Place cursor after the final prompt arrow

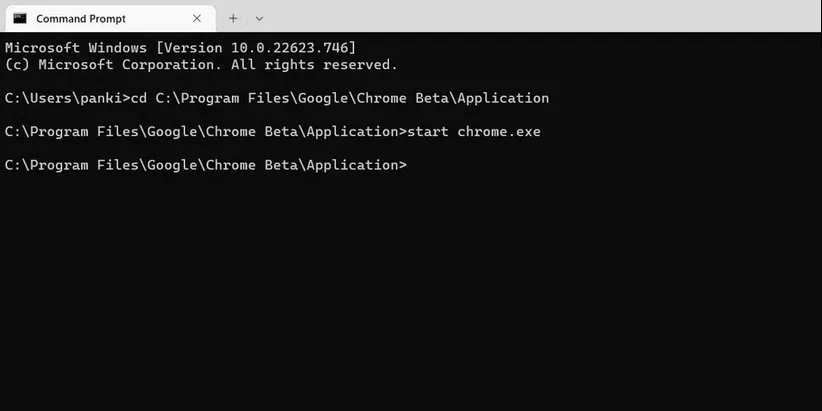pyautogui.click(x=412, y=165)
